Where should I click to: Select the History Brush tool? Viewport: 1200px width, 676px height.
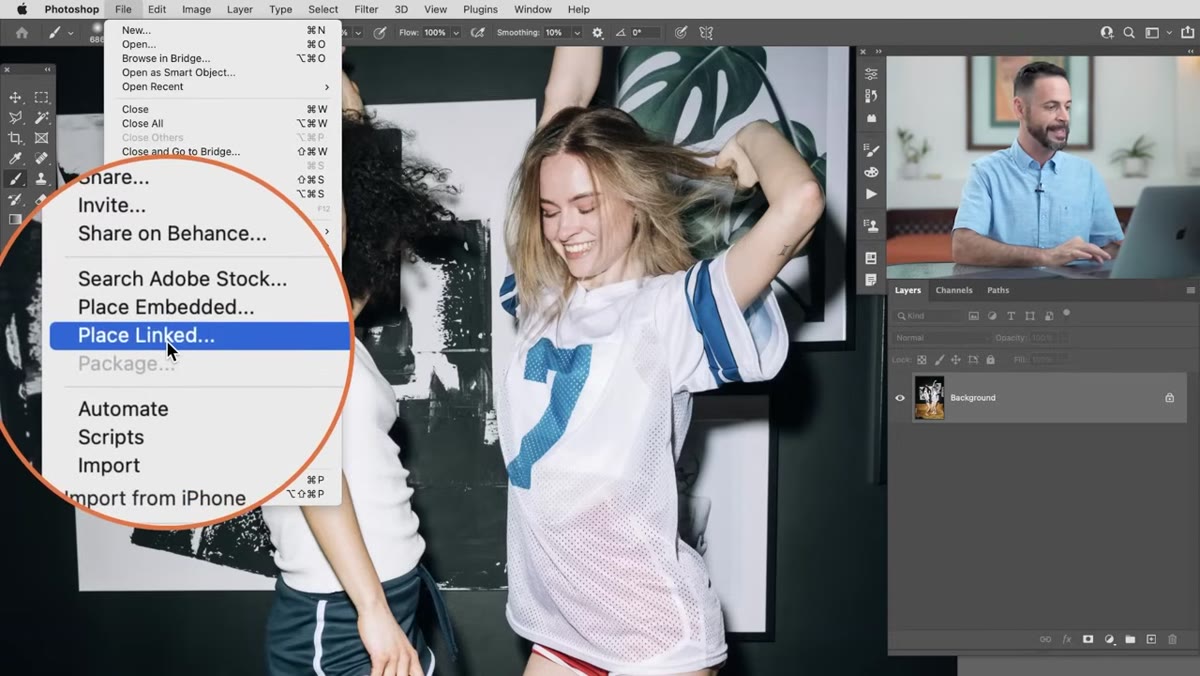point(15,199)
